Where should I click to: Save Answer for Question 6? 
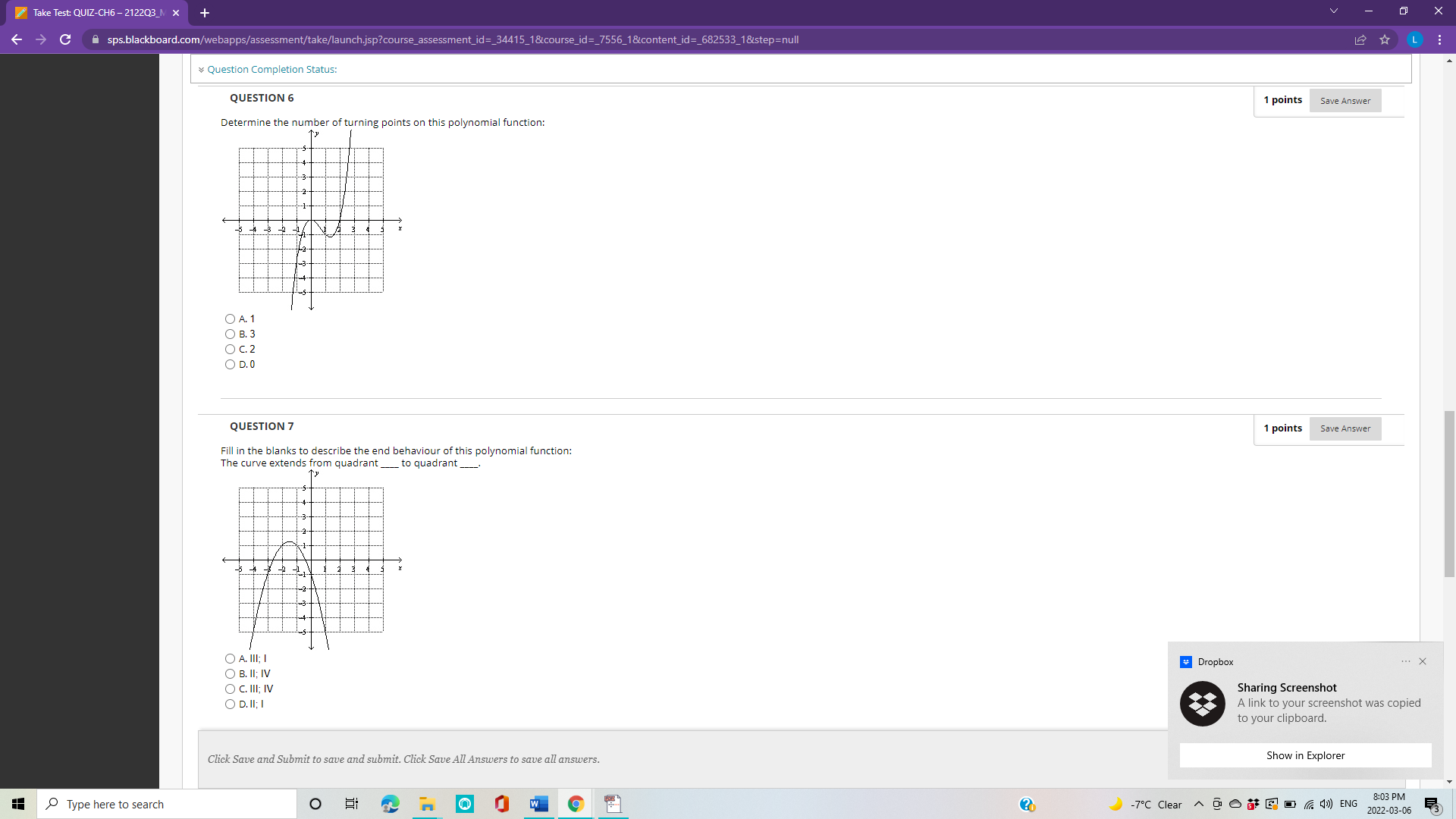coord(1345,101)
